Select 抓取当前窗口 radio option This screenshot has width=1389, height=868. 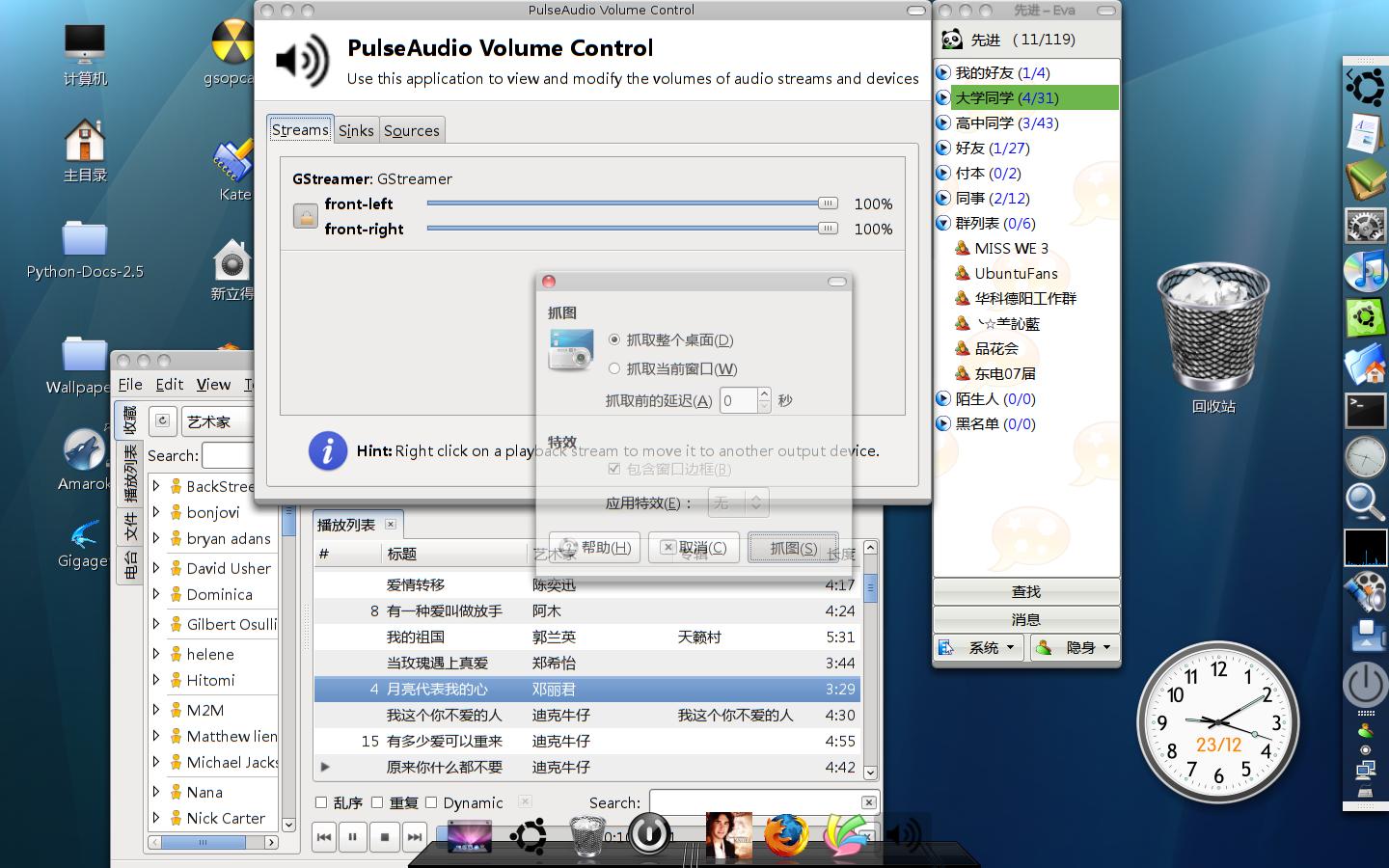tap(614, 368)
